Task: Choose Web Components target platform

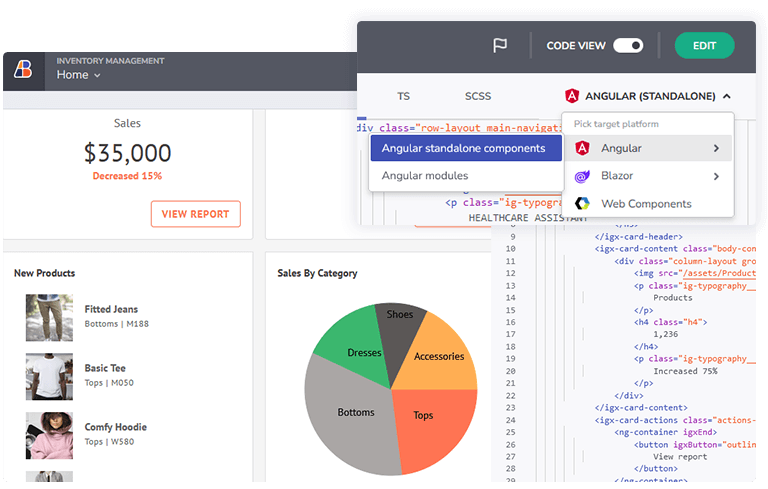Action: pos(648,203)
